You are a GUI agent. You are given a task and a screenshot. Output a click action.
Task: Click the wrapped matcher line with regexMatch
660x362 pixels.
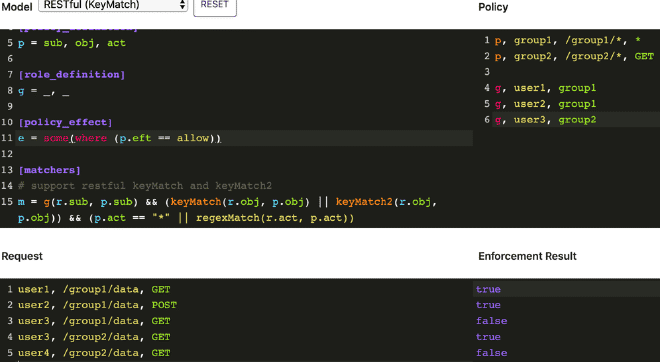point(186,218)
